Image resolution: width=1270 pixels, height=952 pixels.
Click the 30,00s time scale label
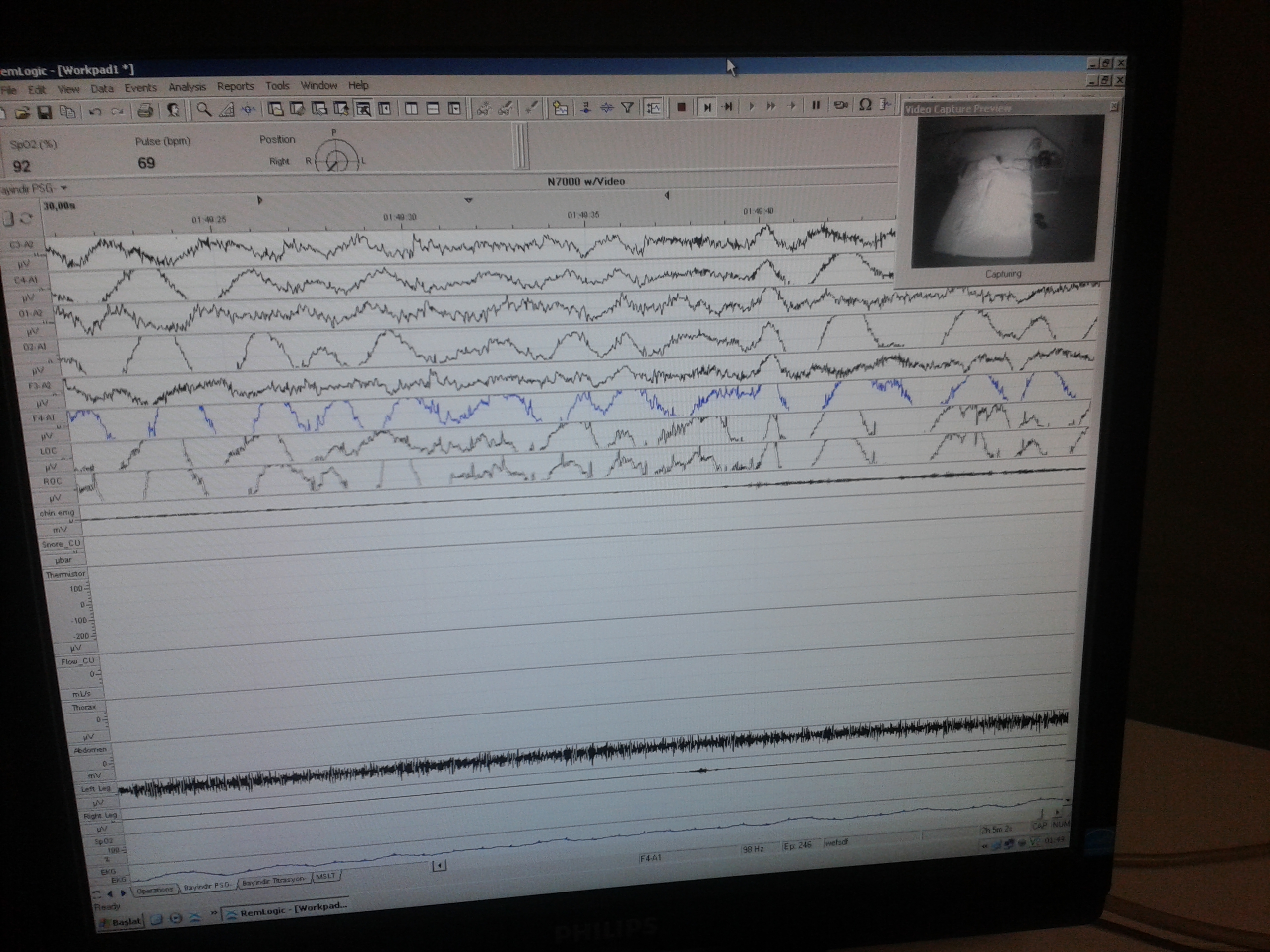(x=59, y=205)
